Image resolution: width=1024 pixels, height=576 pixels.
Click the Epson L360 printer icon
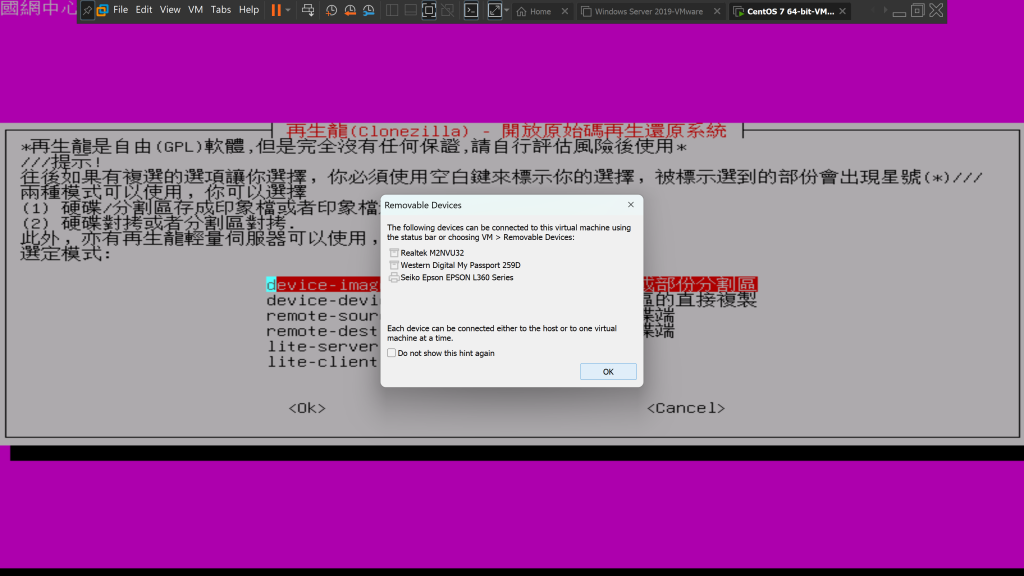(x=394, y=278)
